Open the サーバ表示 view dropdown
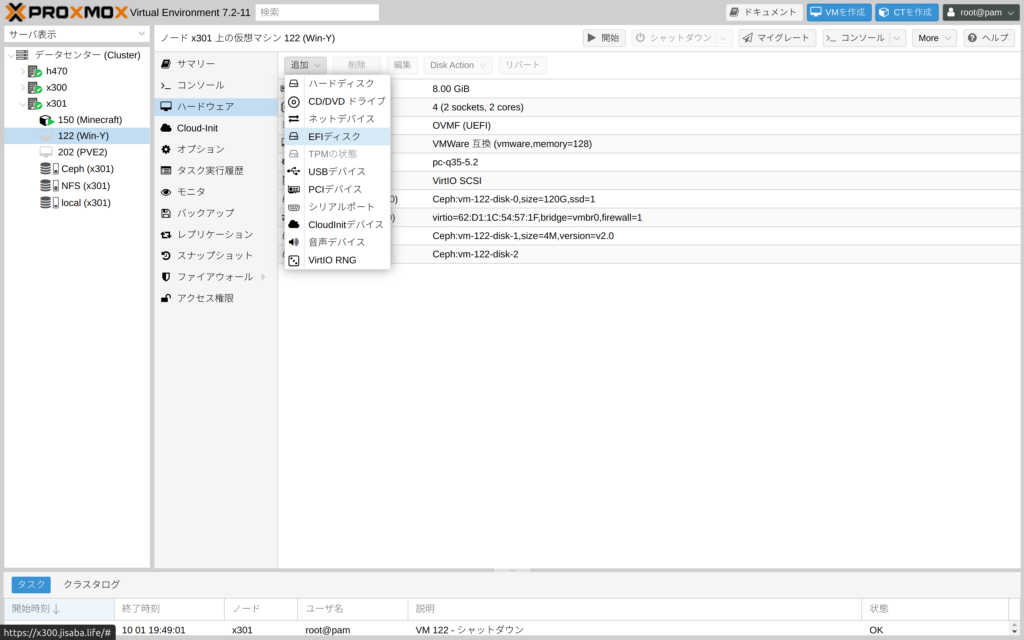The image size is (1024, 640). [77, 34]
